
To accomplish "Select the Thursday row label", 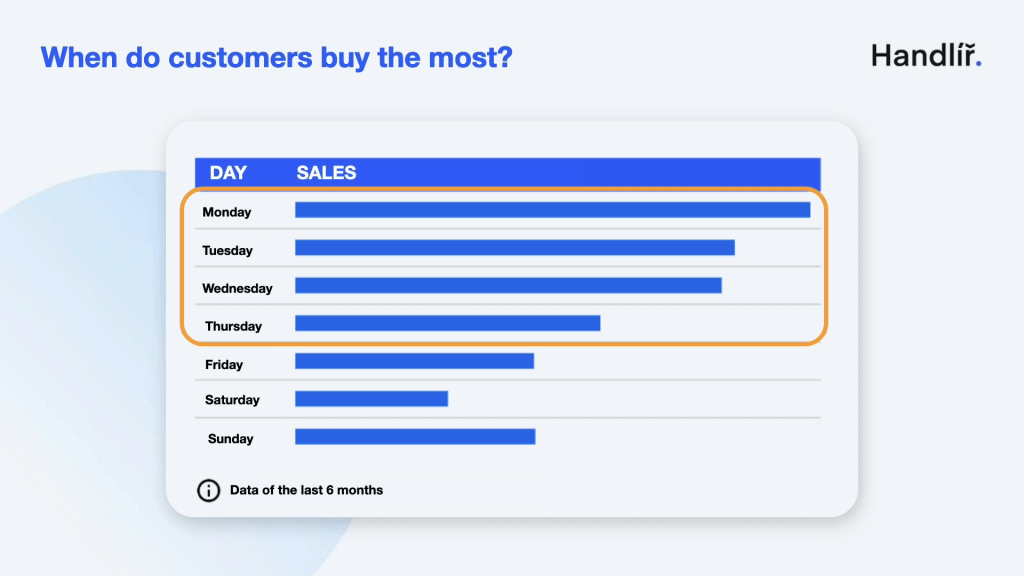I will click(x=233, y=326).
